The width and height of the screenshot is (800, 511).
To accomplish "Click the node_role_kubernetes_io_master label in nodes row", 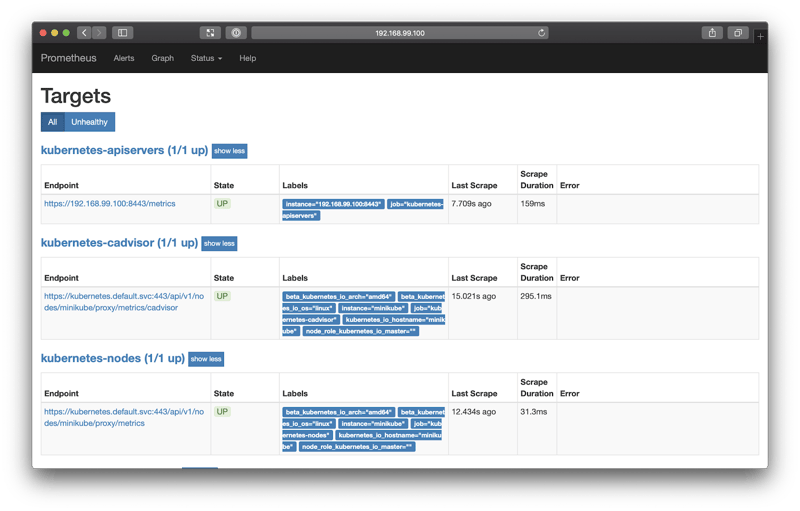I will pos(357,447).
